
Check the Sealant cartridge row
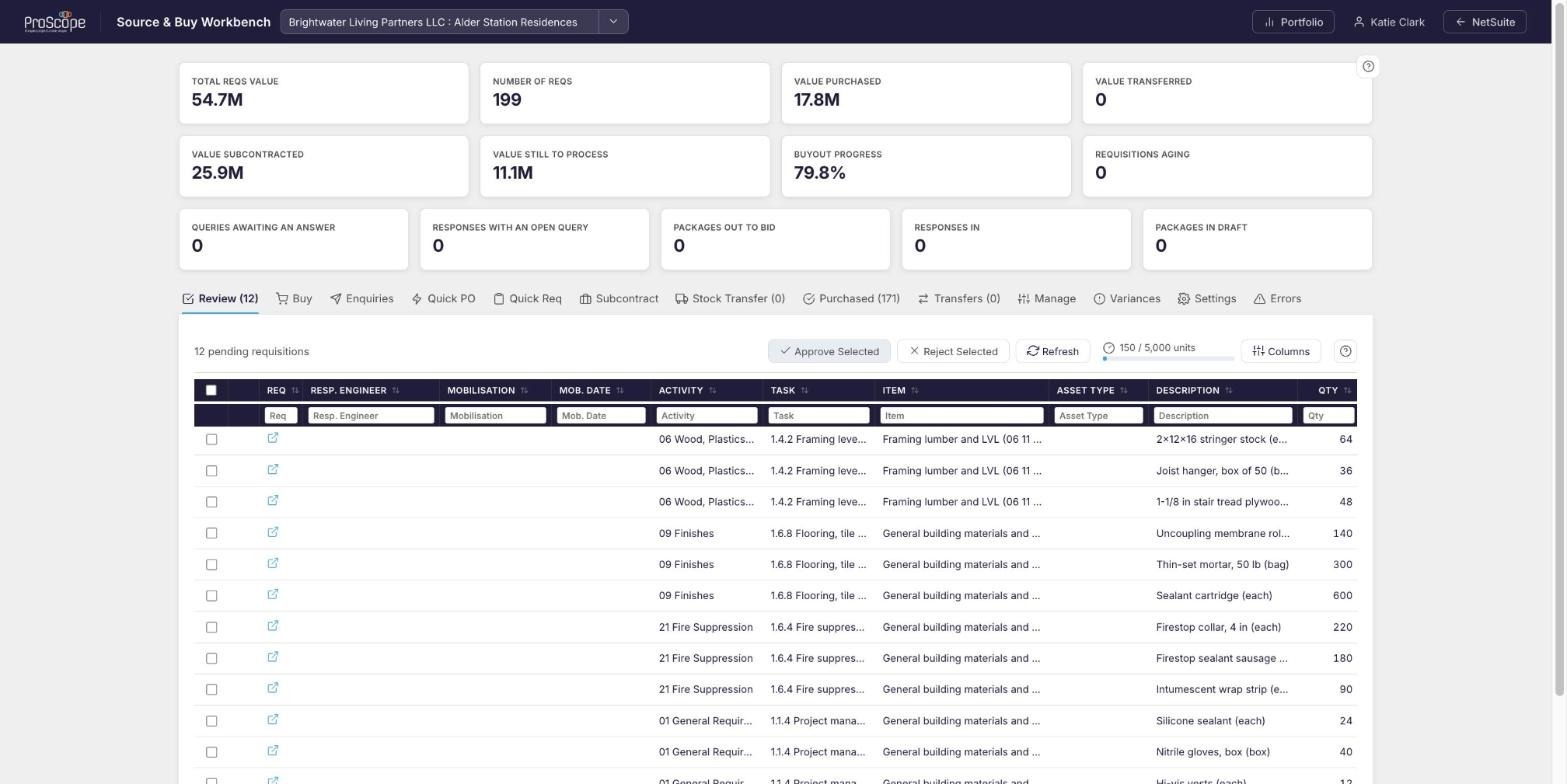(211, 596)
